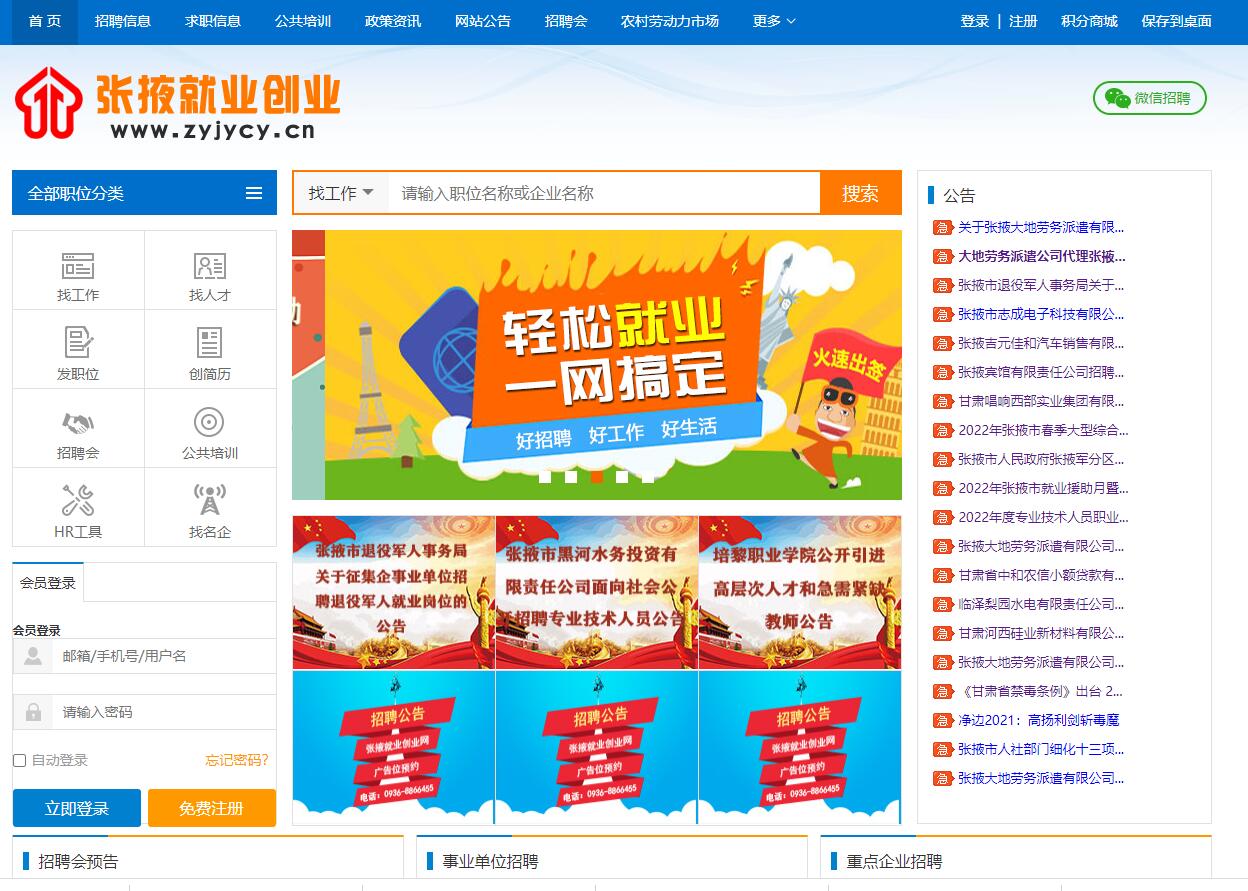
Task: Select the active orange carousel dot
Action: click(597, 477)
